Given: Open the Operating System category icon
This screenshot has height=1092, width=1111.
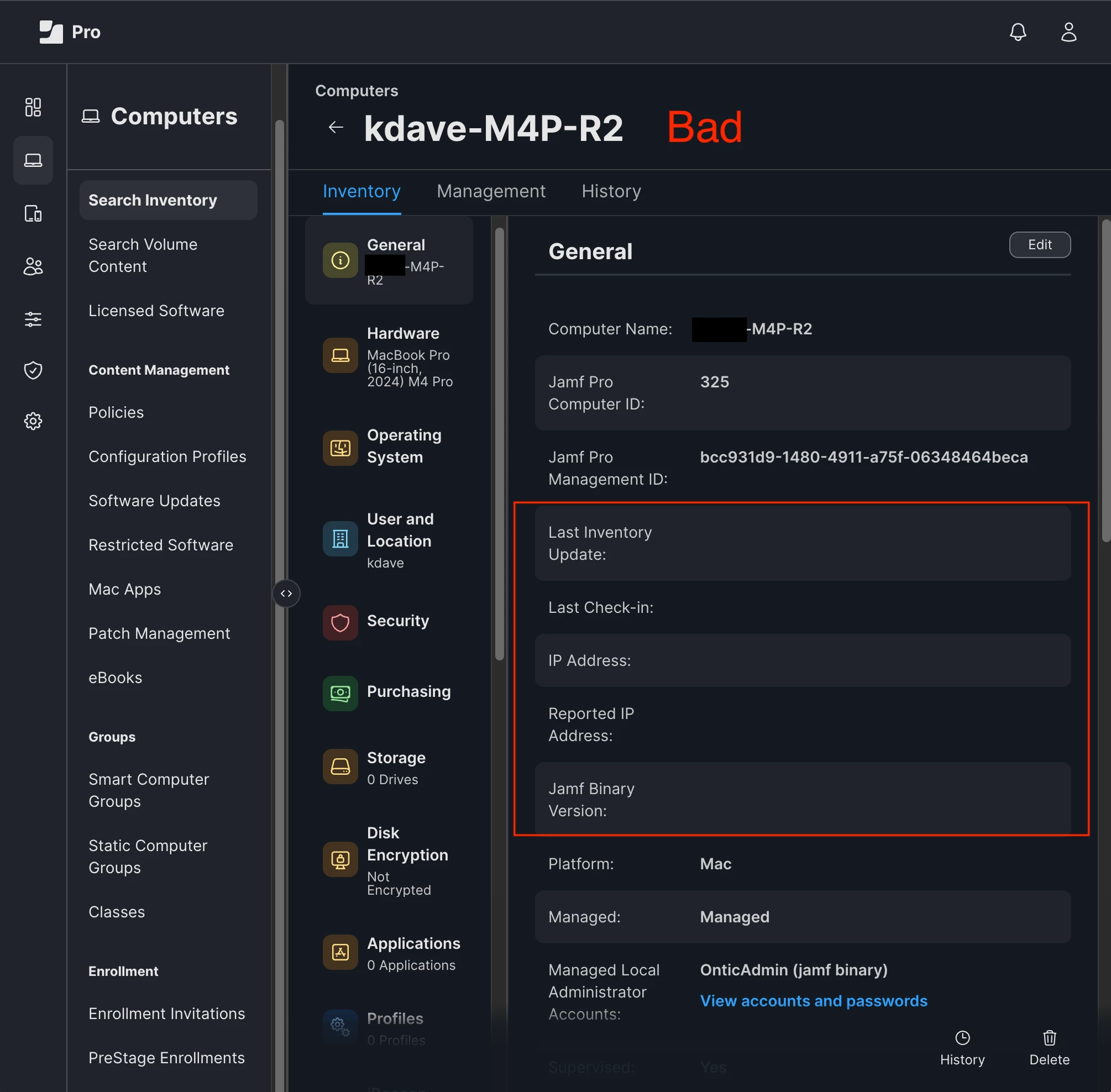Looking at the screenshot, I should tap(340, 448).
